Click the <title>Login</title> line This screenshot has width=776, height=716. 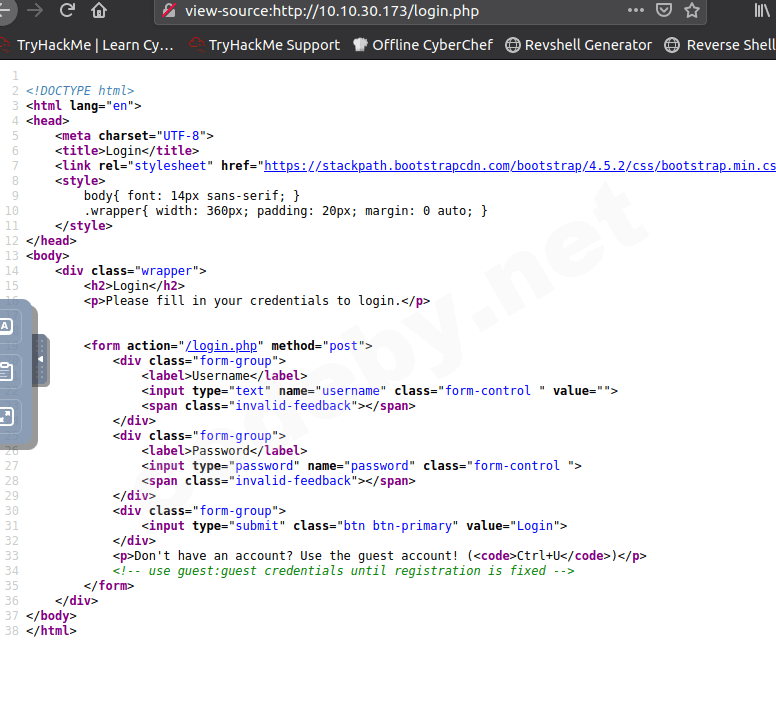127,151
